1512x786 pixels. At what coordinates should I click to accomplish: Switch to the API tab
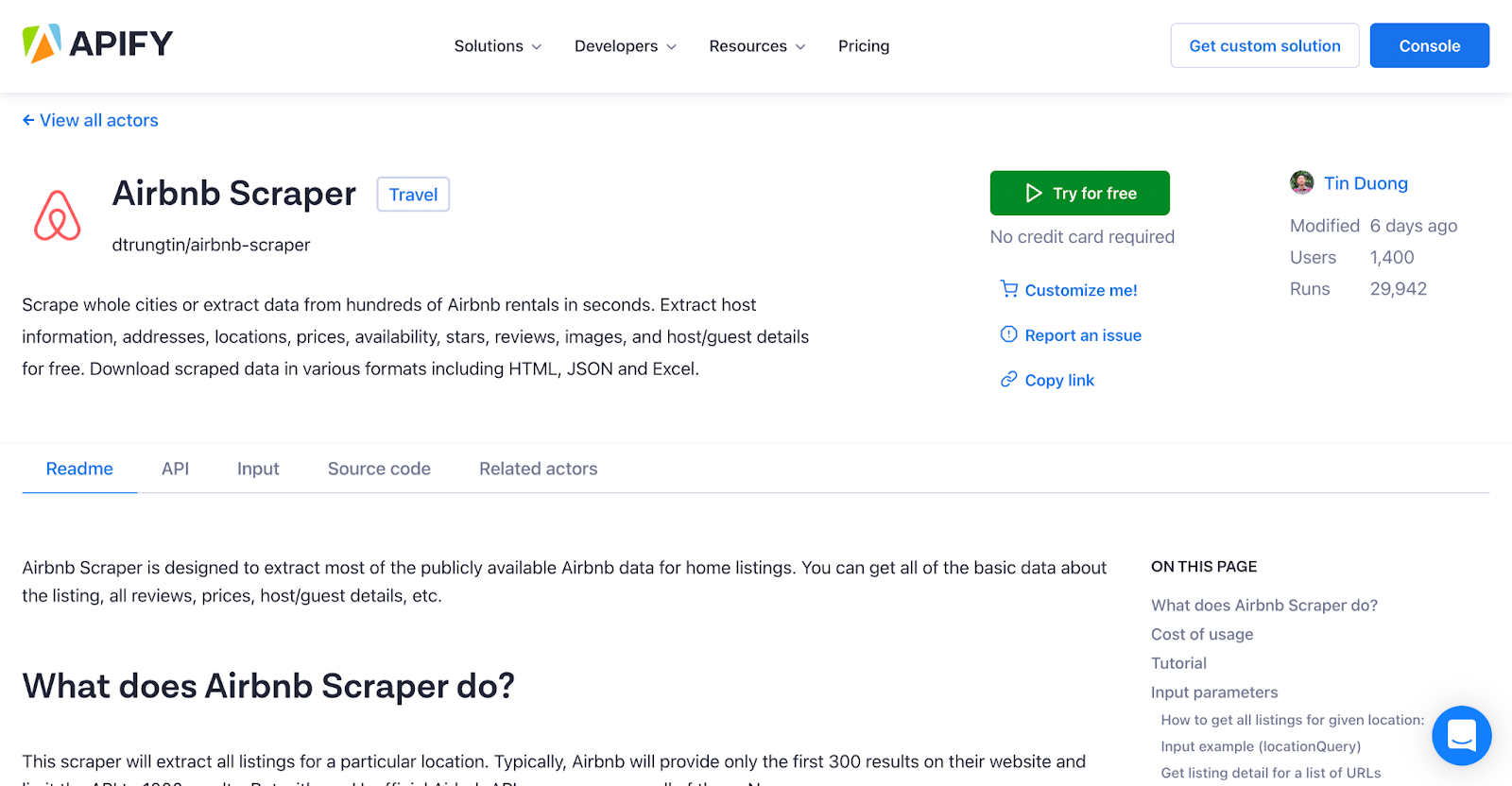pyautogui.click(x=175, y=469)
